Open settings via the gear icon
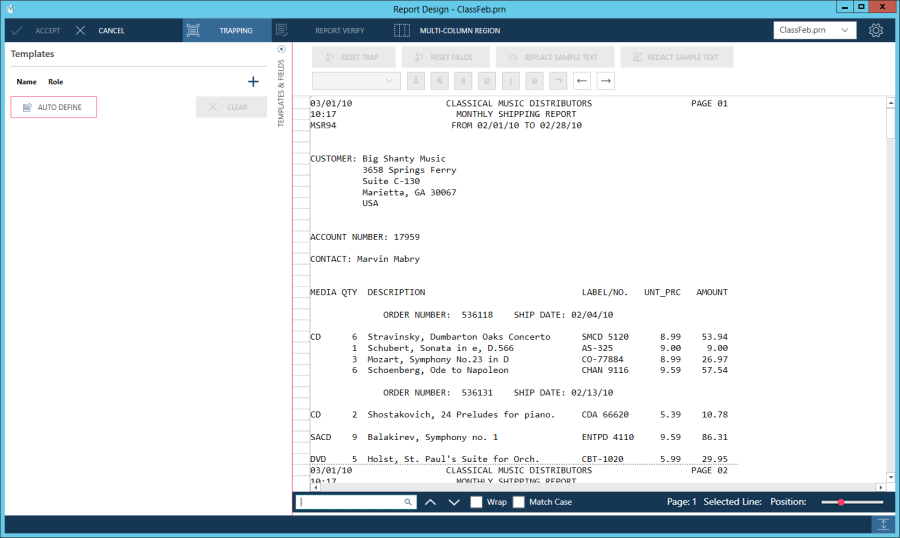This screenshot has width=900, height=538. point(876,31)
